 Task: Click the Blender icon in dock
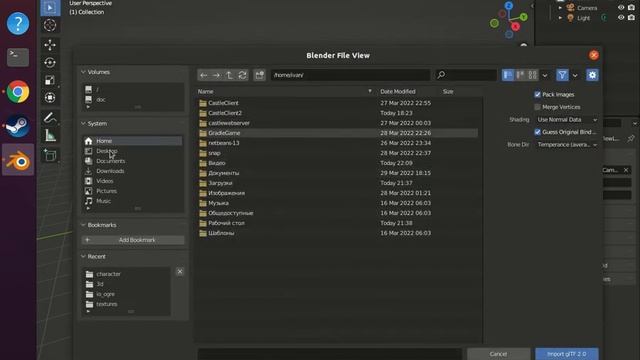tap(18, 160)
